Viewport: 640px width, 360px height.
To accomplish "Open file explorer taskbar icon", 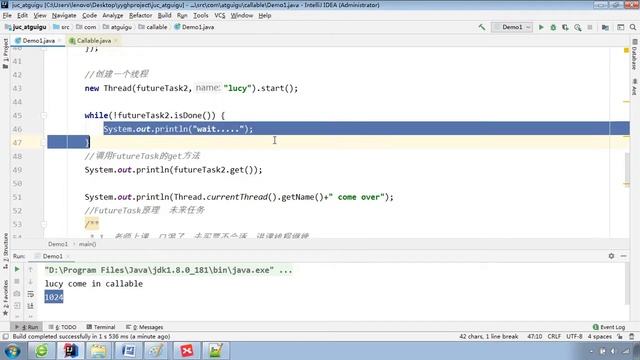I will tap(99, 351).
